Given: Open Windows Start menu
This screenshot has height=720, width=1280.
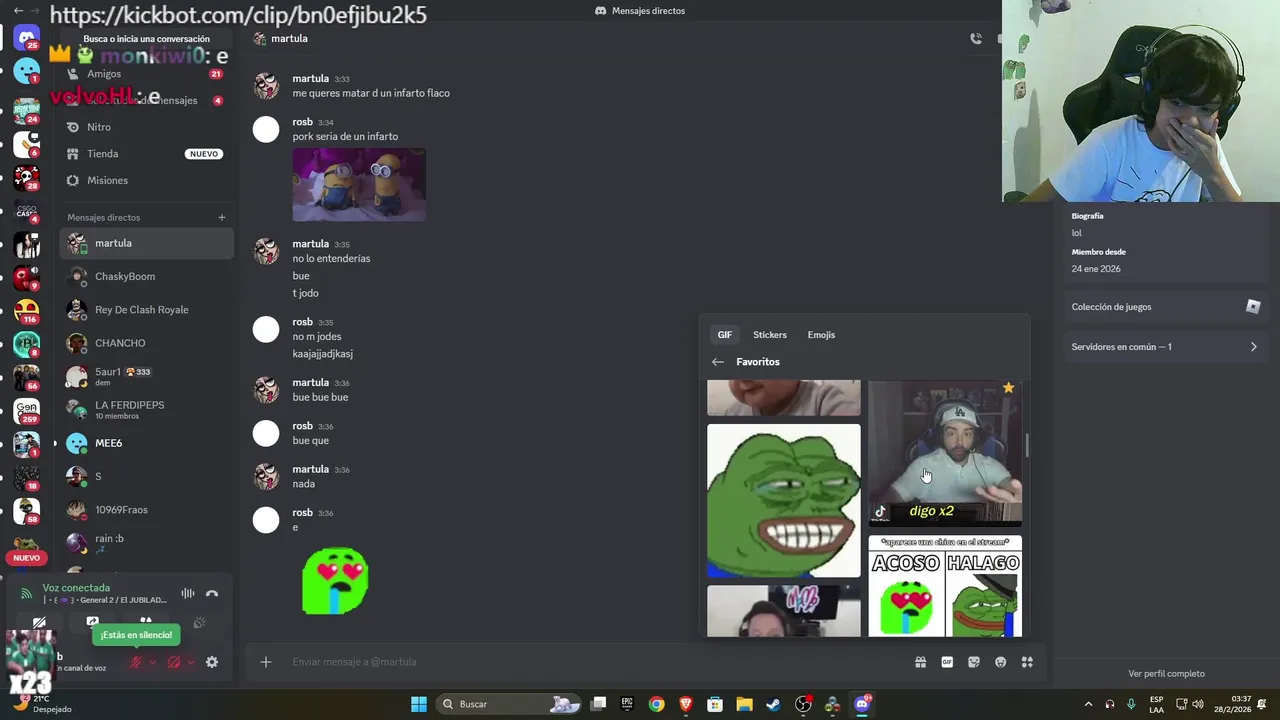Looking at the screenshot, I should coord(419,704).
